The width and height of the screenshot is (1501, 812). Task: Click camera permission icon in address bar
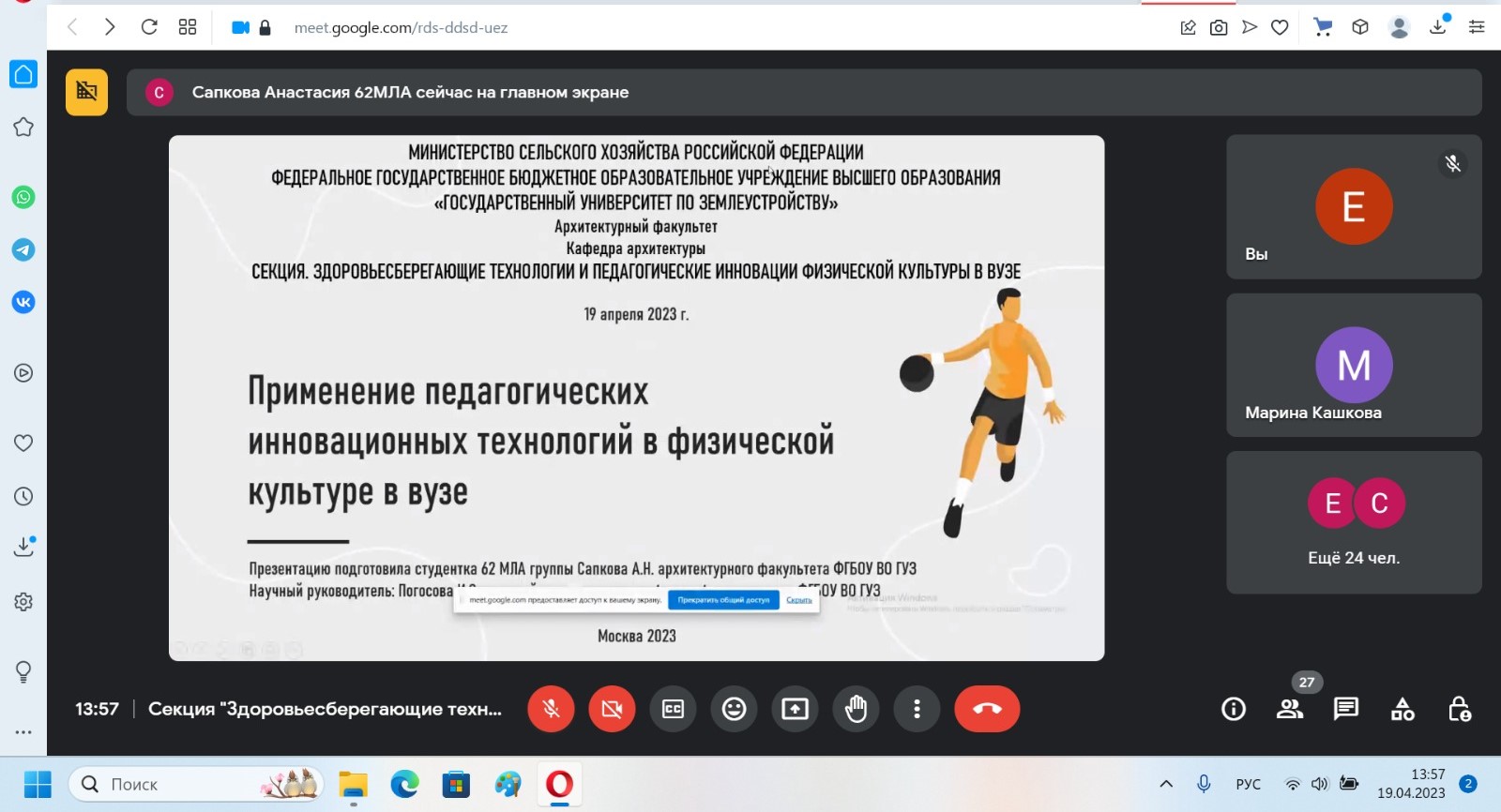pyautogui.click(x=240, y=28)
